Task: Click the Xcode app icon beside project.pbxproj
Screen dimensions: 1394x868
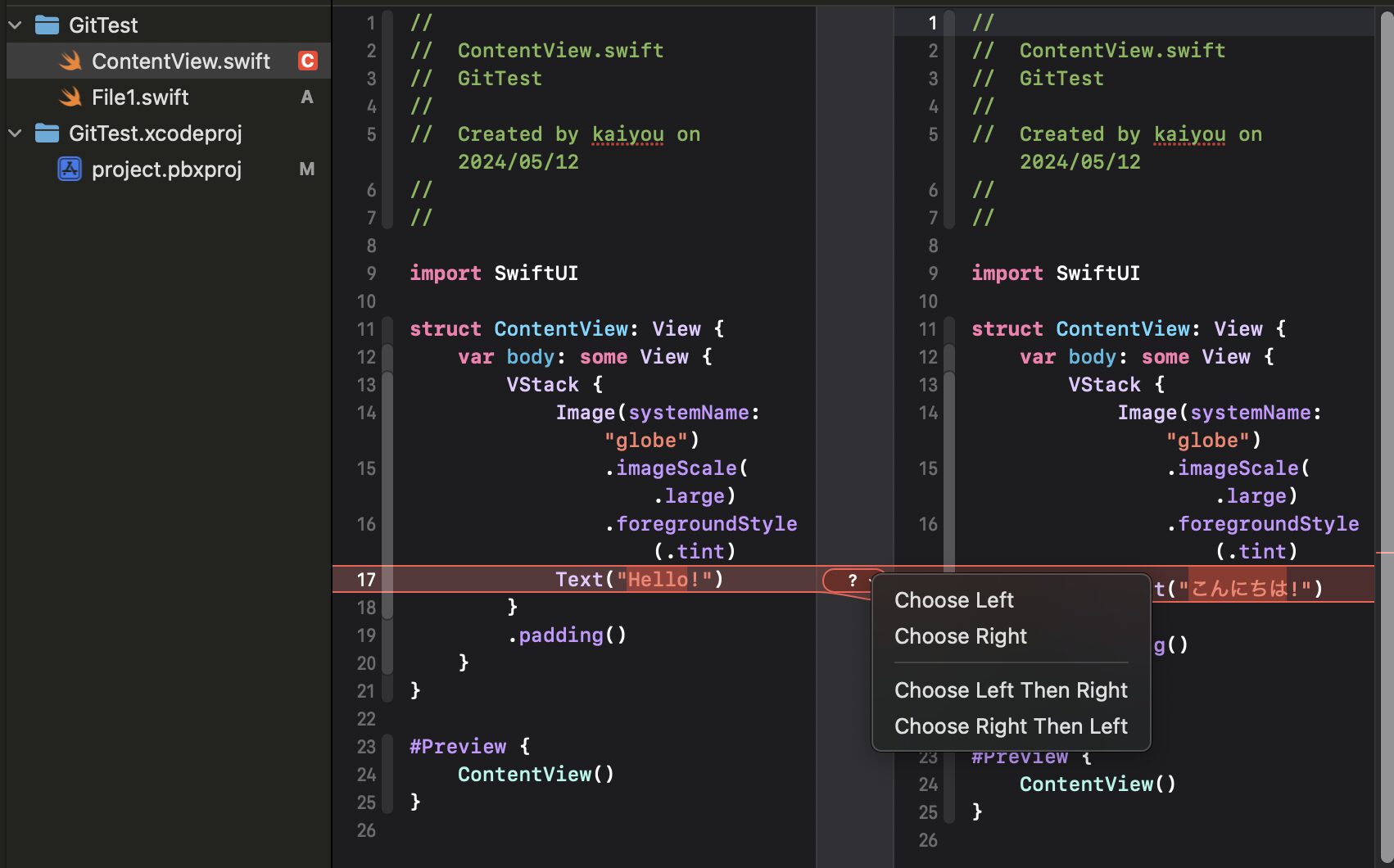Action: coord(70,169)
